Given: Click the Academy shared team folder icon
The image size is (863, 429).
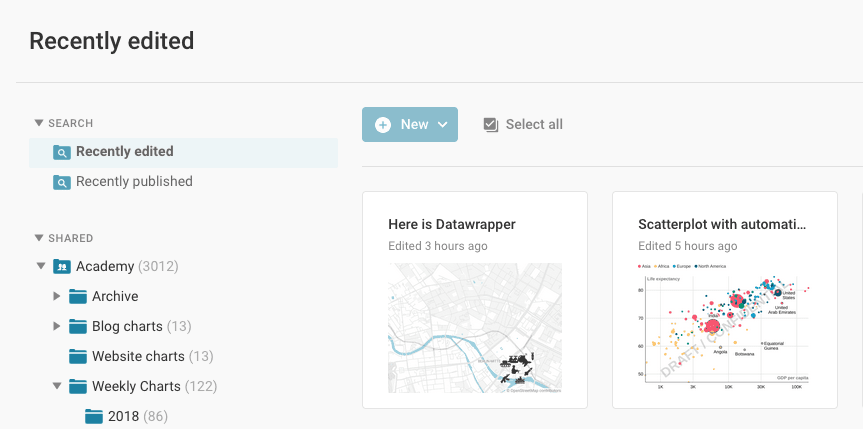Looking at the screenshot, I should tap(62, 267).
